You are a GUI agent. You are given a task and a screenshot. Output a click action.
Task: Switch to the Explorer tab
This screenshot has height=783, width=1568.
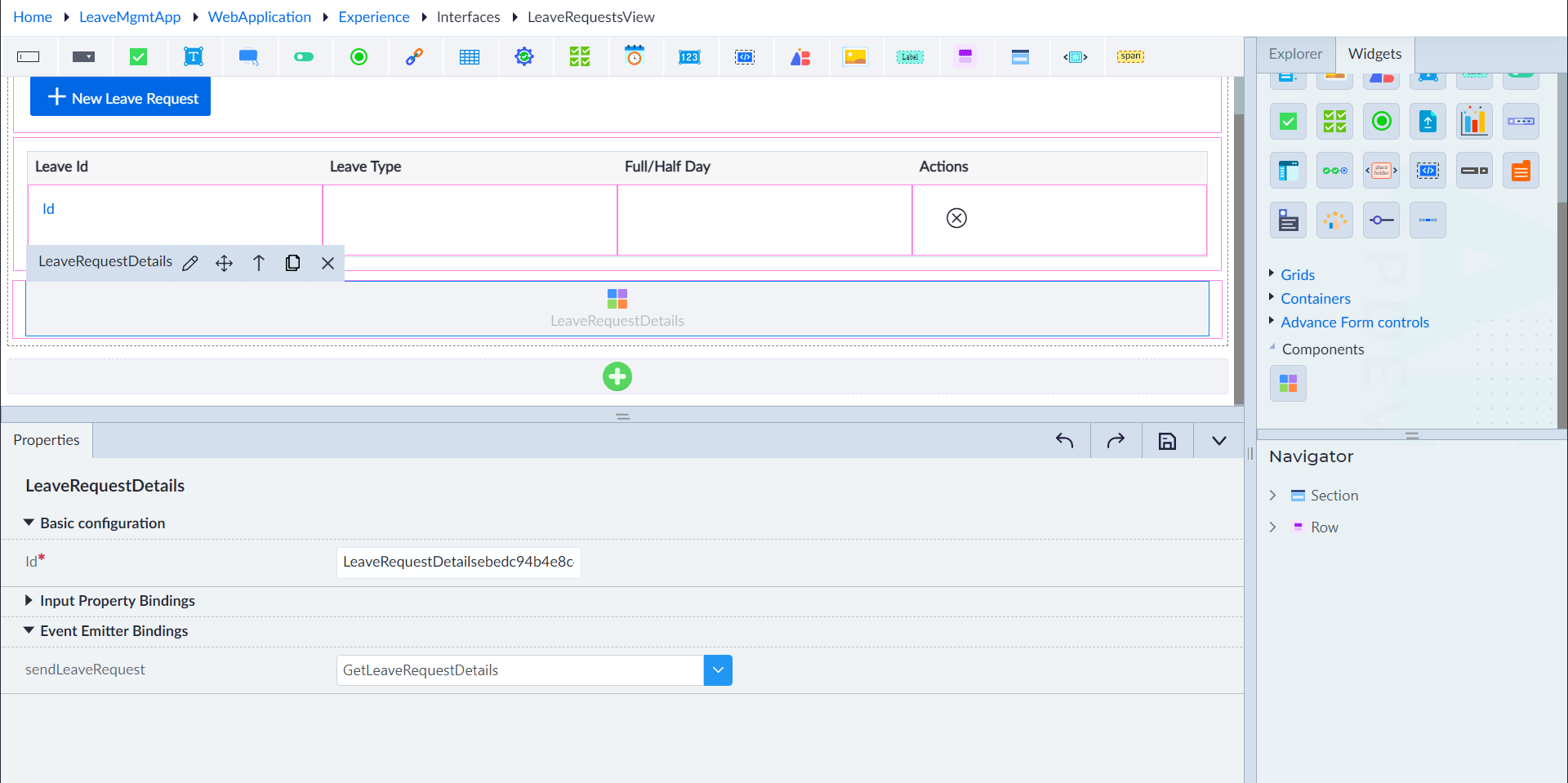(x=1295, y=54)
